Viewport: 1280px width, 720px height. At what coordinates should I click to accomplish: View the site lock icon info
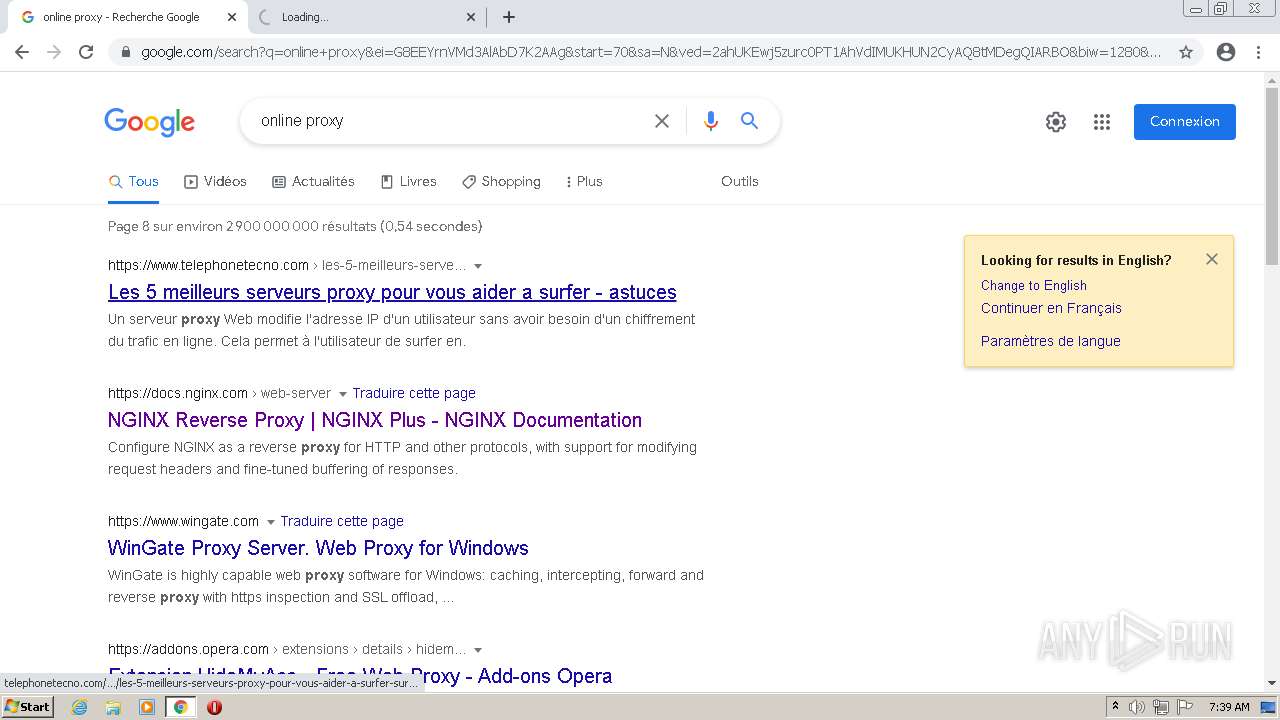pyautogui.click(x=125, y=52)
